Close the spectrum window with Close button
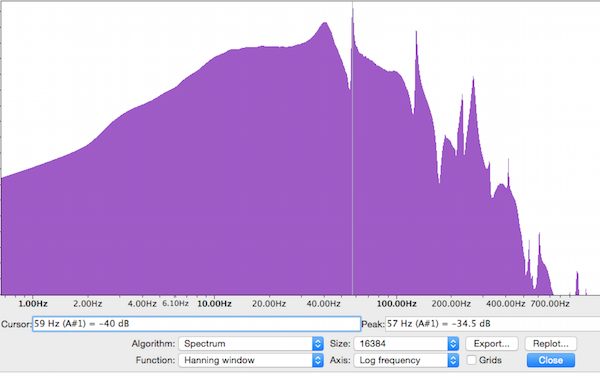Image resolution: width=600 pixels, height=373 pixels. coord(551,360)
